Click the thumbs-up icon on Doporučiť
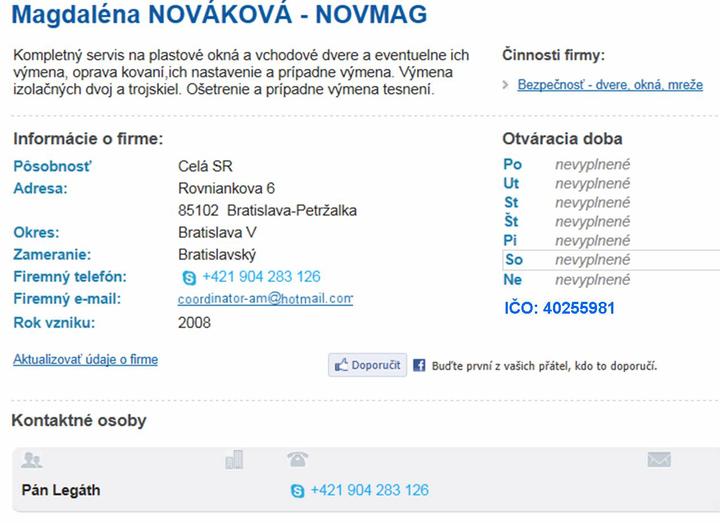Viewport: 720px width, 523px height. 340,365
